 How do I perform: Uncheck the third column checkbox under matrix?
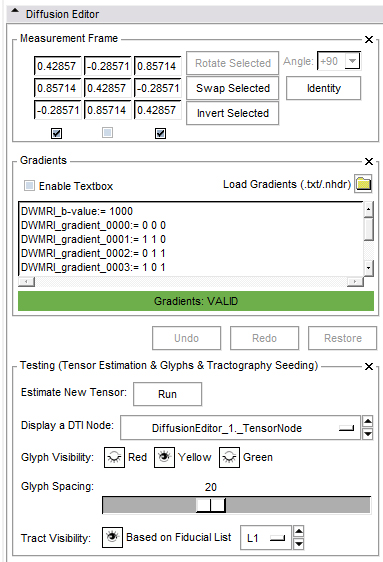click(x=160, y=133)
